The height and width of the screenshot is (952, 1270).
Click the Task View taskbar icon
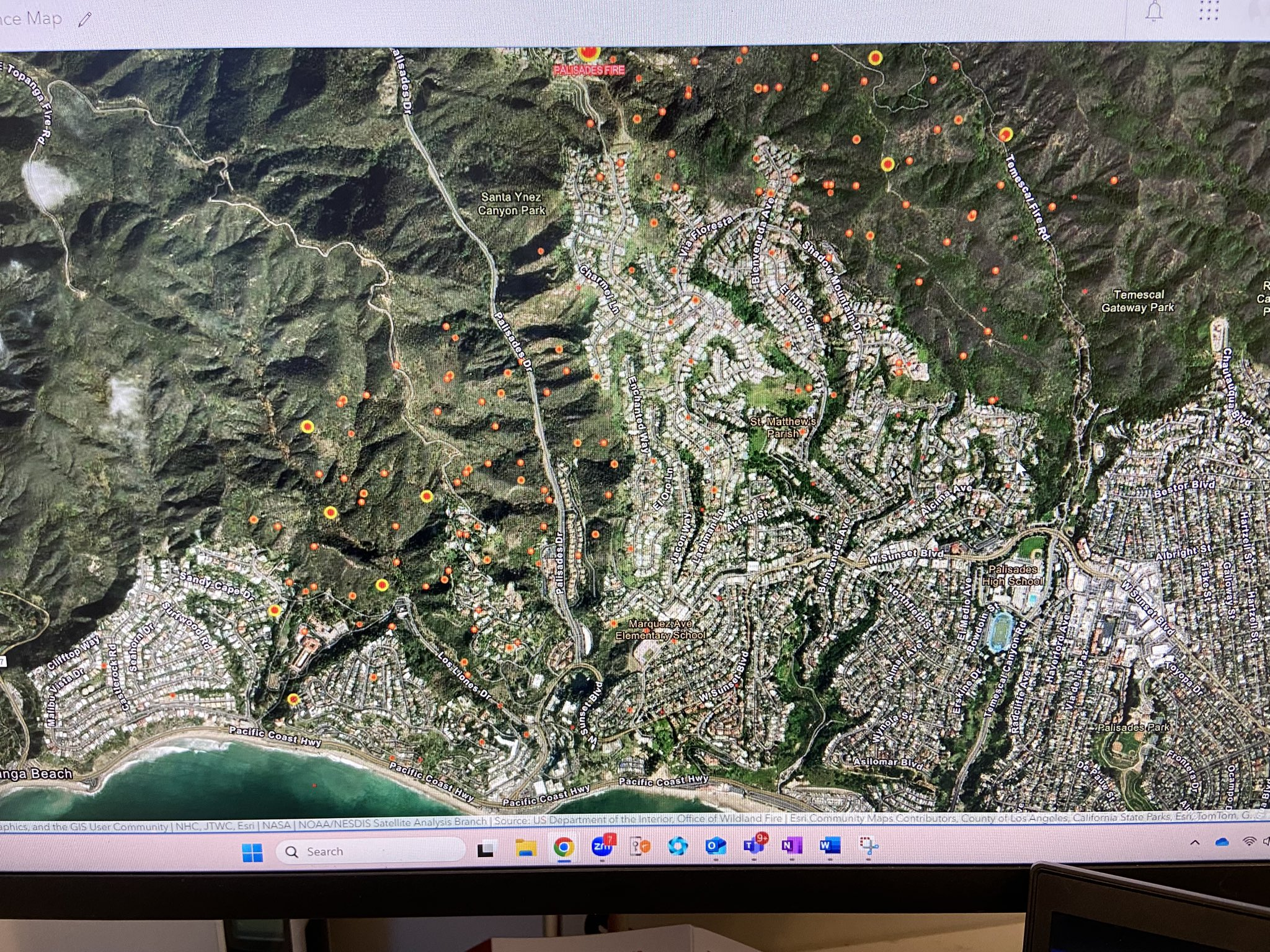tap(486, 849)
